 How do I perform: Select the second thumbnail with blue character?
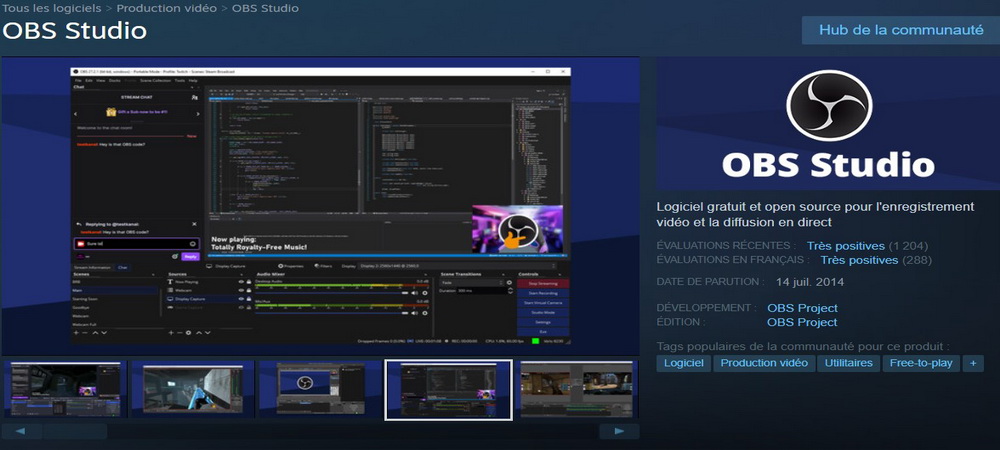click(192, 389)
